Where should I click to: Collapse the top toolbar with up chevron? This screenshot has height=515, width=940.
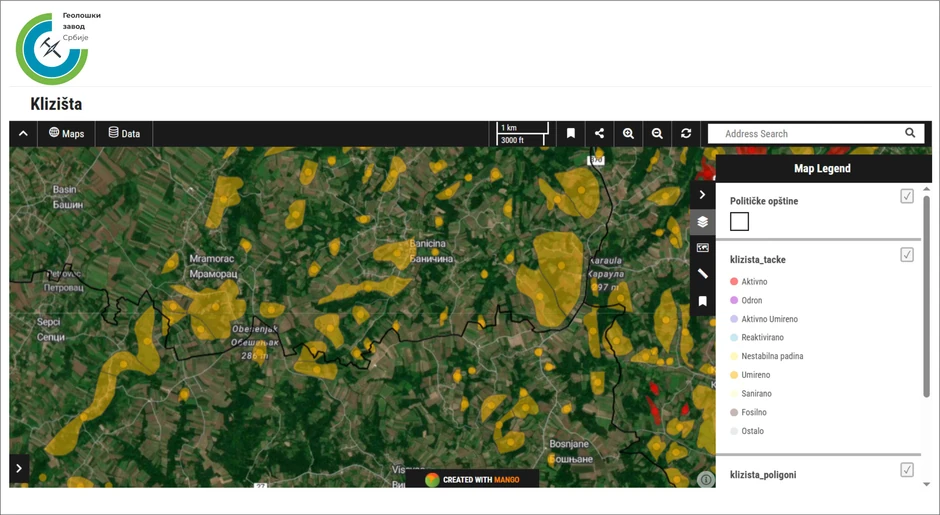point(23,133)
